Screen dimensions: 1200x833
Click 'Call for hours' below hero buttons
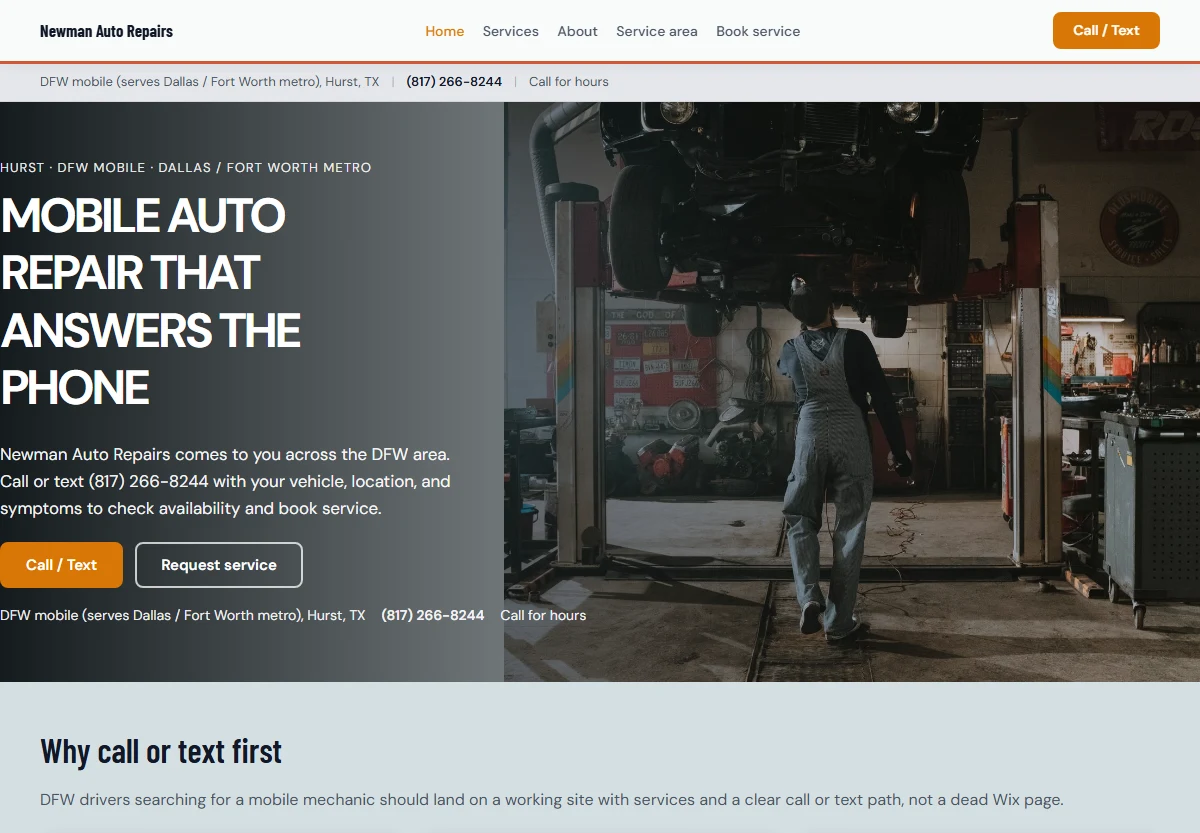(543, 615)
